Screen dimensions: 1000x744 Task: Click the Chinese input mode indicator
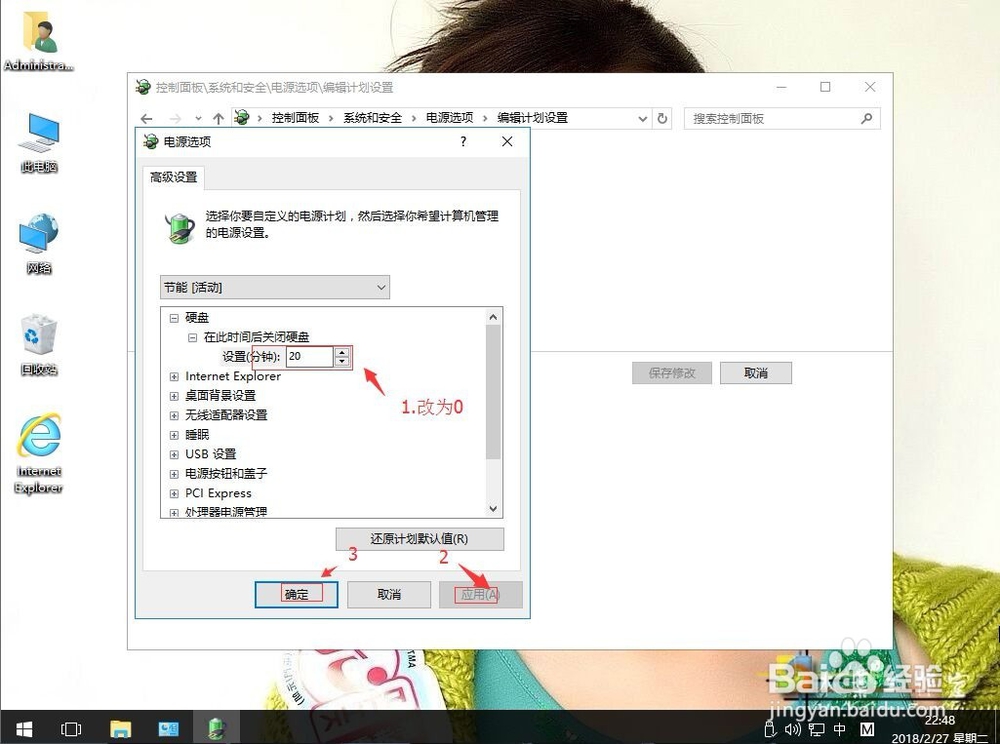click(840, 729)
